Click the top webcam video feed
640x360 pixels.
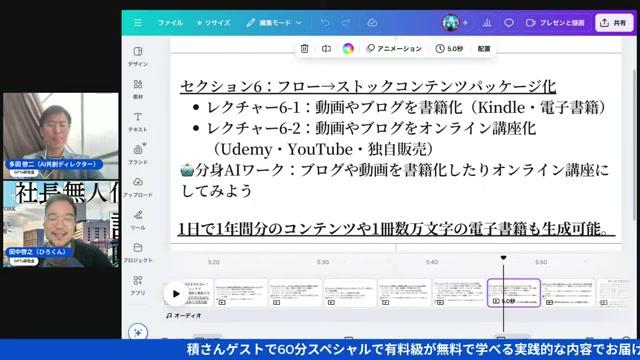click(61, 136)
